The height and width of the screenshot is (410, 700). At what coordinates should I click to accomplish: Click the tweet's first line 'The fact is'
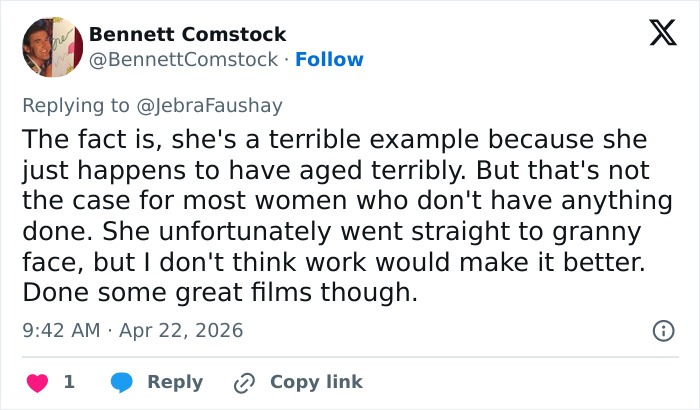78,139
